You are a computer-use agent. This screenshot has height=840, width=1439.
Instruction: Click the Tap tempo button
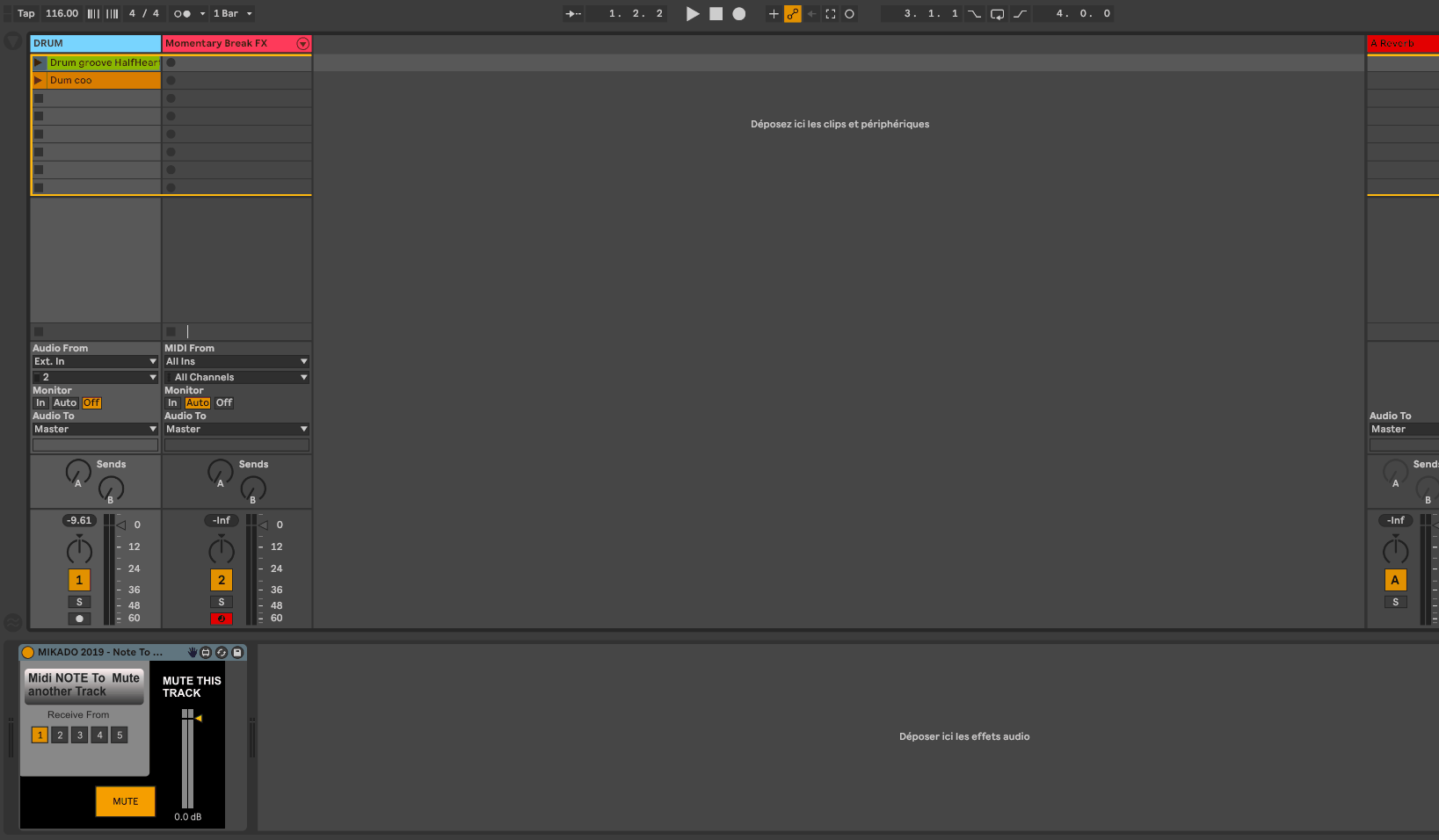(x=26, y=14)
